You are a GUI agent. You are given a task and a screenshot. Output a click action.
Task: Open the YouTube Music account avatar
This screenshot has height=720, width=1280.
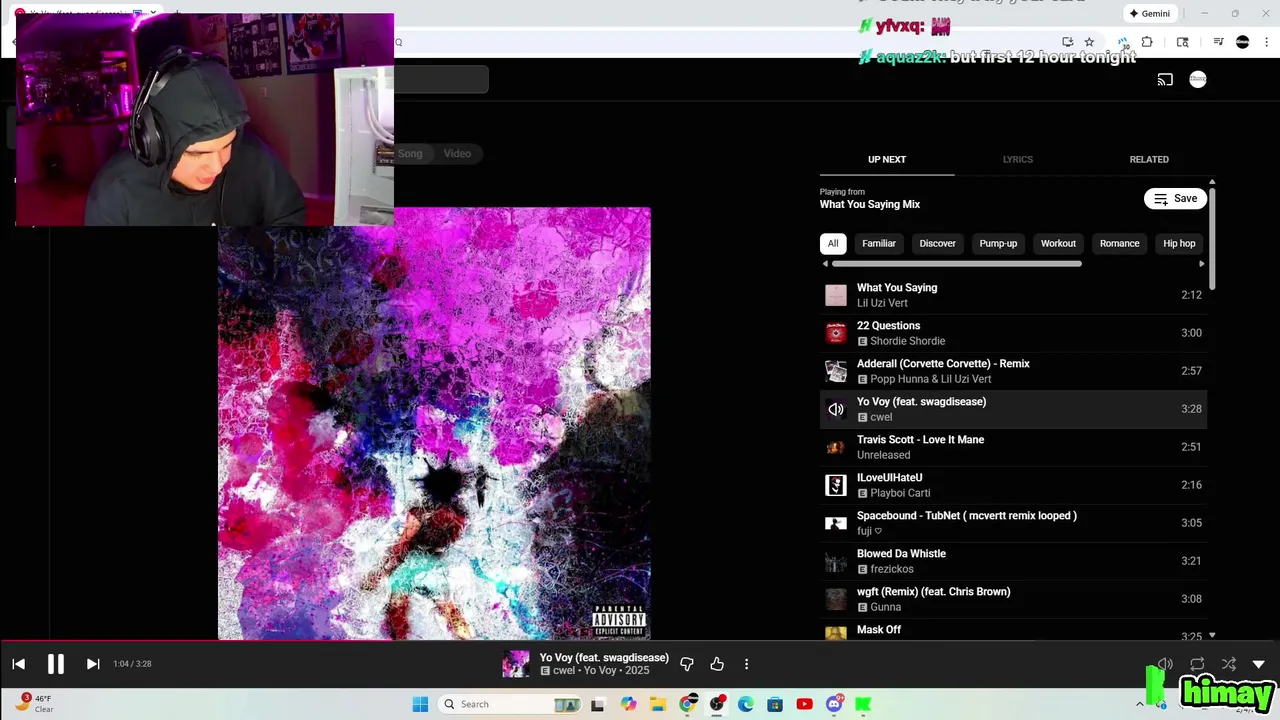tap(1198, 80)
